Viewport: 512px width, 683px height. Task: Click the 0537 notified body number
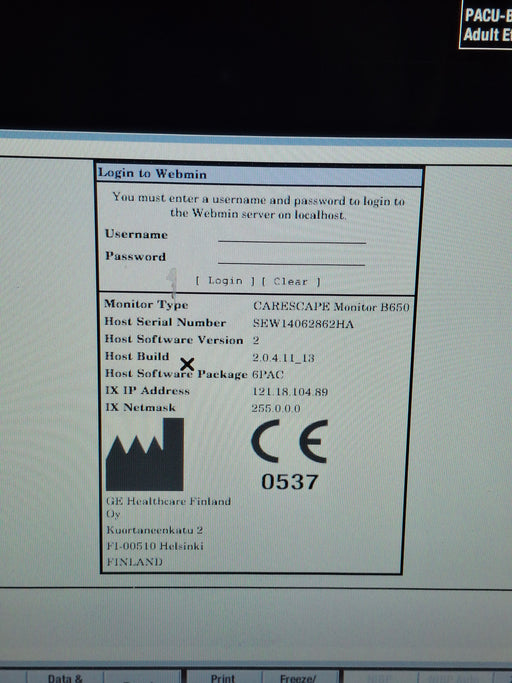point(290,482)
